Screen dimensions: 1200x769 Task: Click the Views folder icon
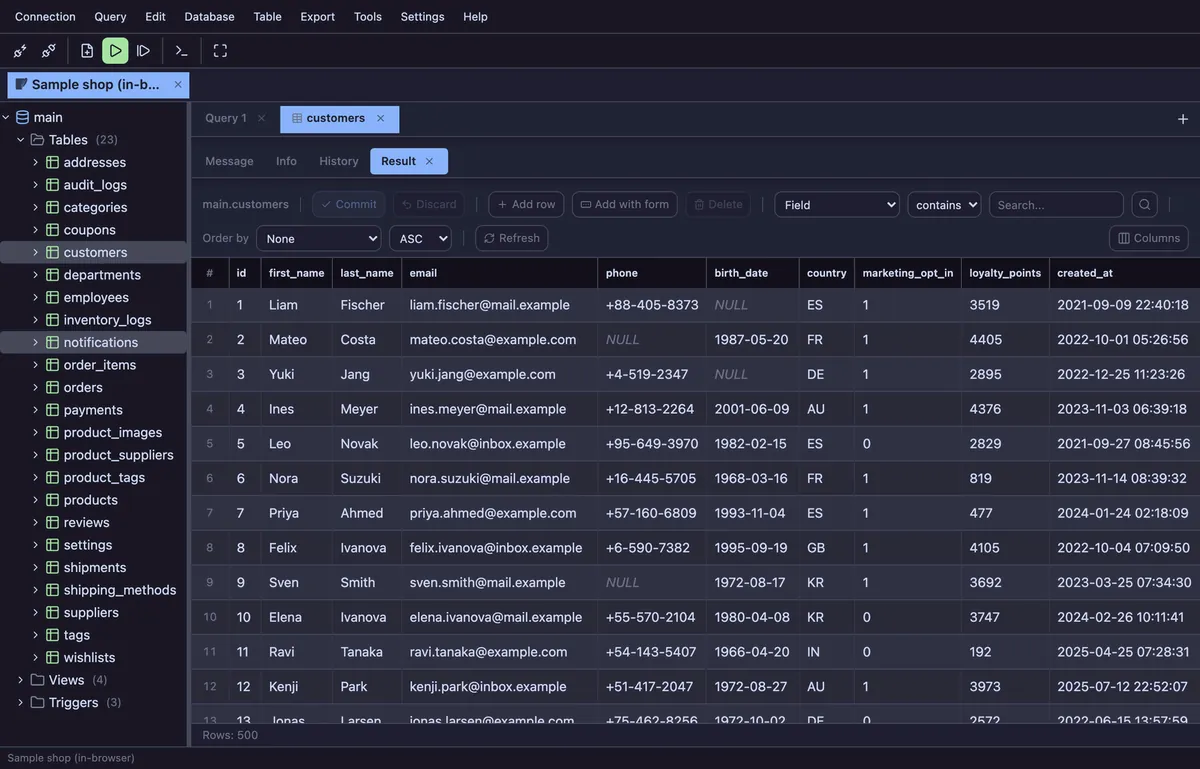point(37,680)
